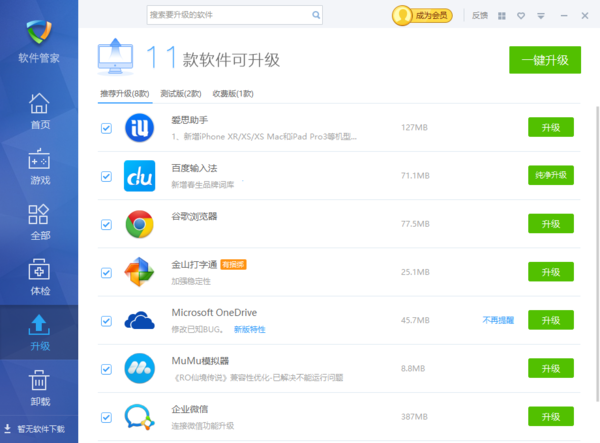
Task: Click the 加强稳定性 description text
Action: (191, 281)
